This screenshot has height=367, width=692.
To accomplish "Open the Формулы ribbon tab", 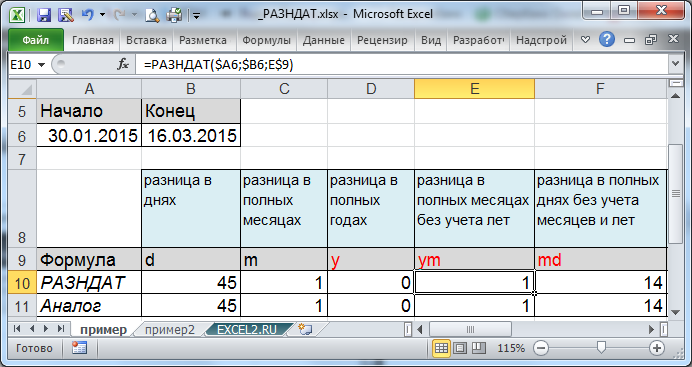I will click(x=267, y=41).
